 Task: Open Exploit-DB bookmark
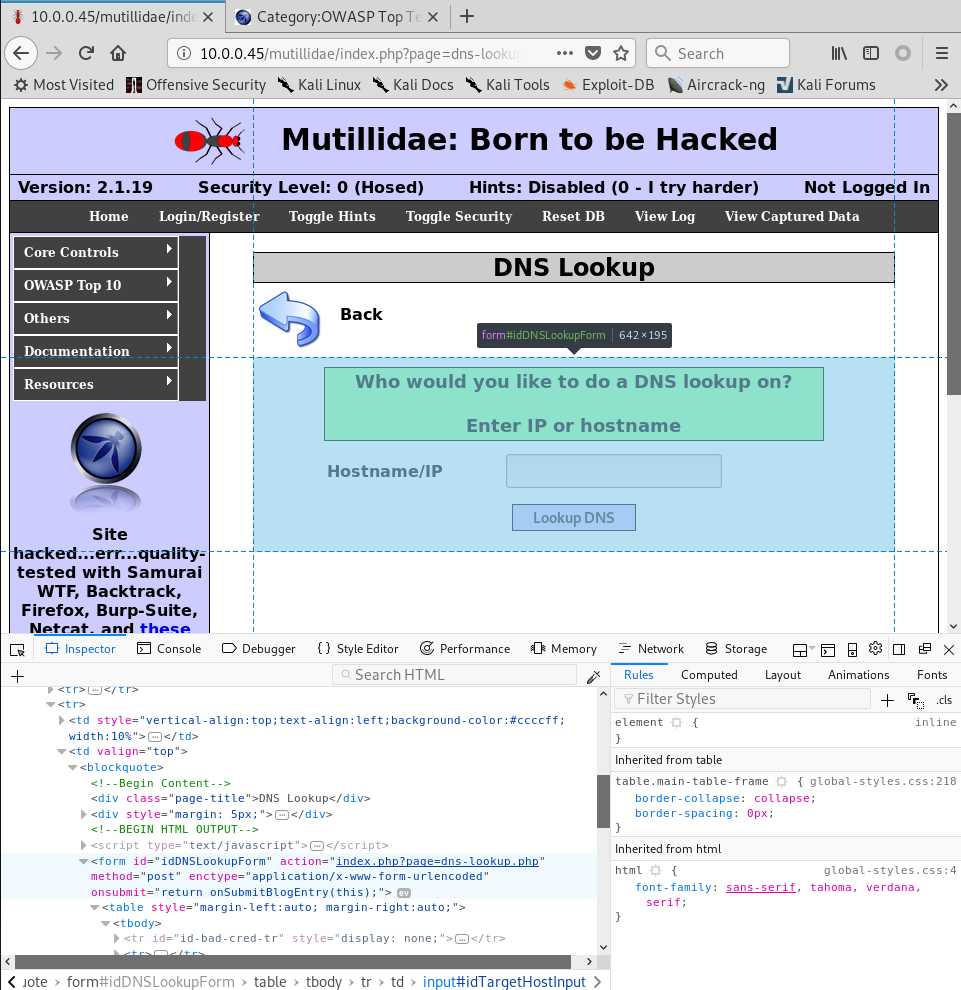[608, 85]
